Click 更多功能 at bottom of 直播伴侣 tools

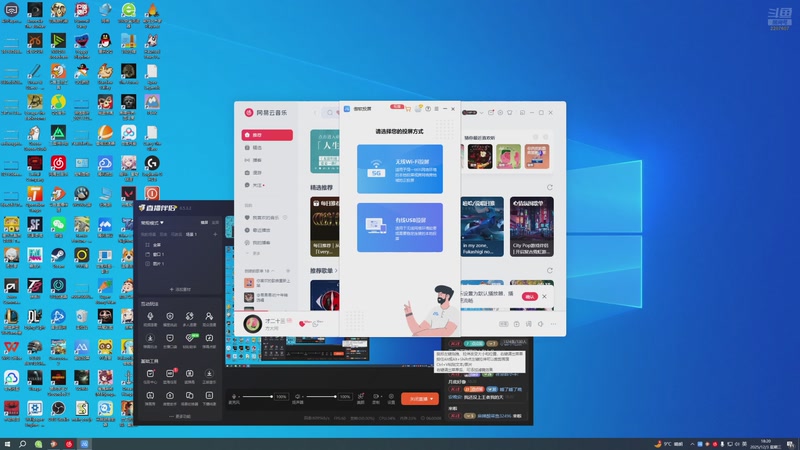click(180, 416)
